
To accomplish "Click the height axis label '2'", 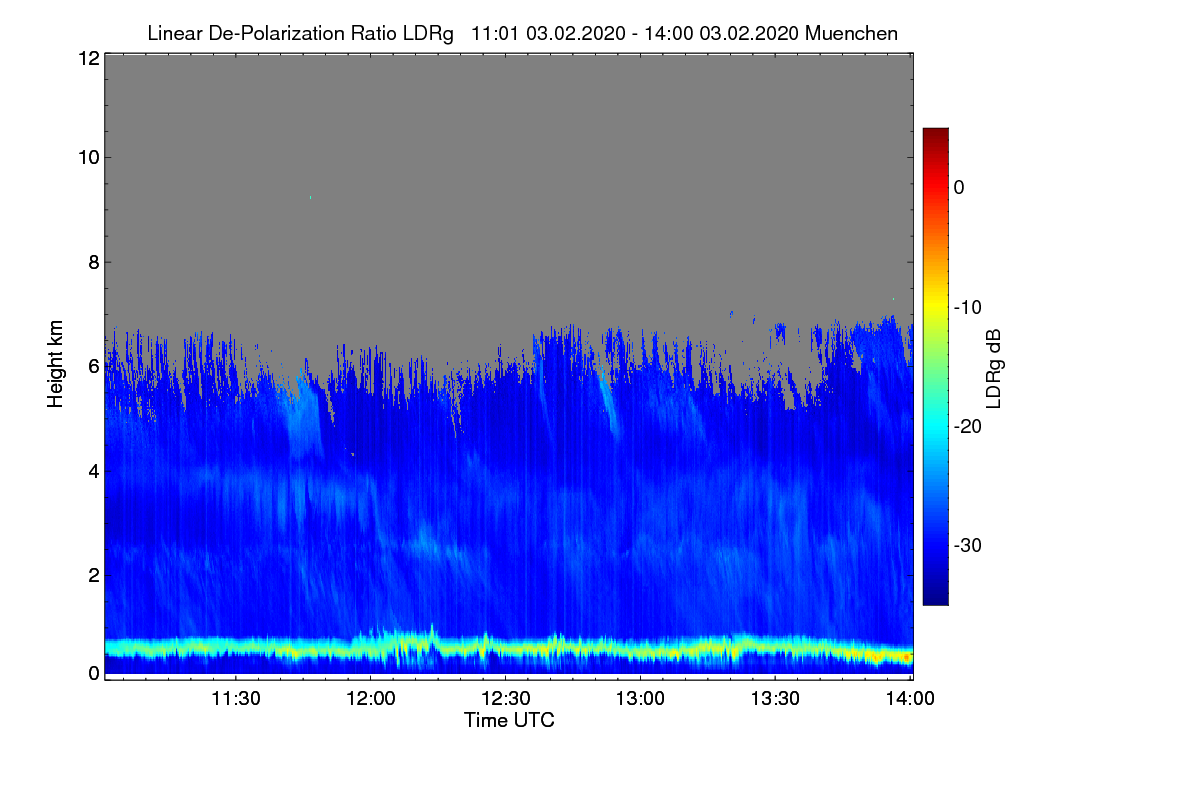I will (93, 575).
